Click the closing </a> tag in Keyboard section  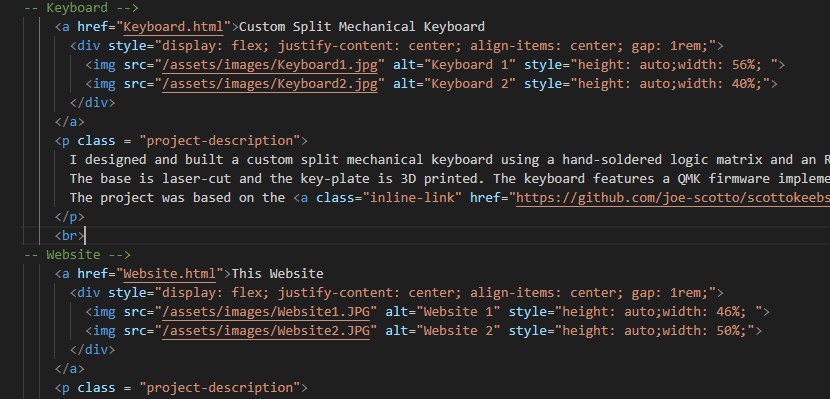point(69,122)
